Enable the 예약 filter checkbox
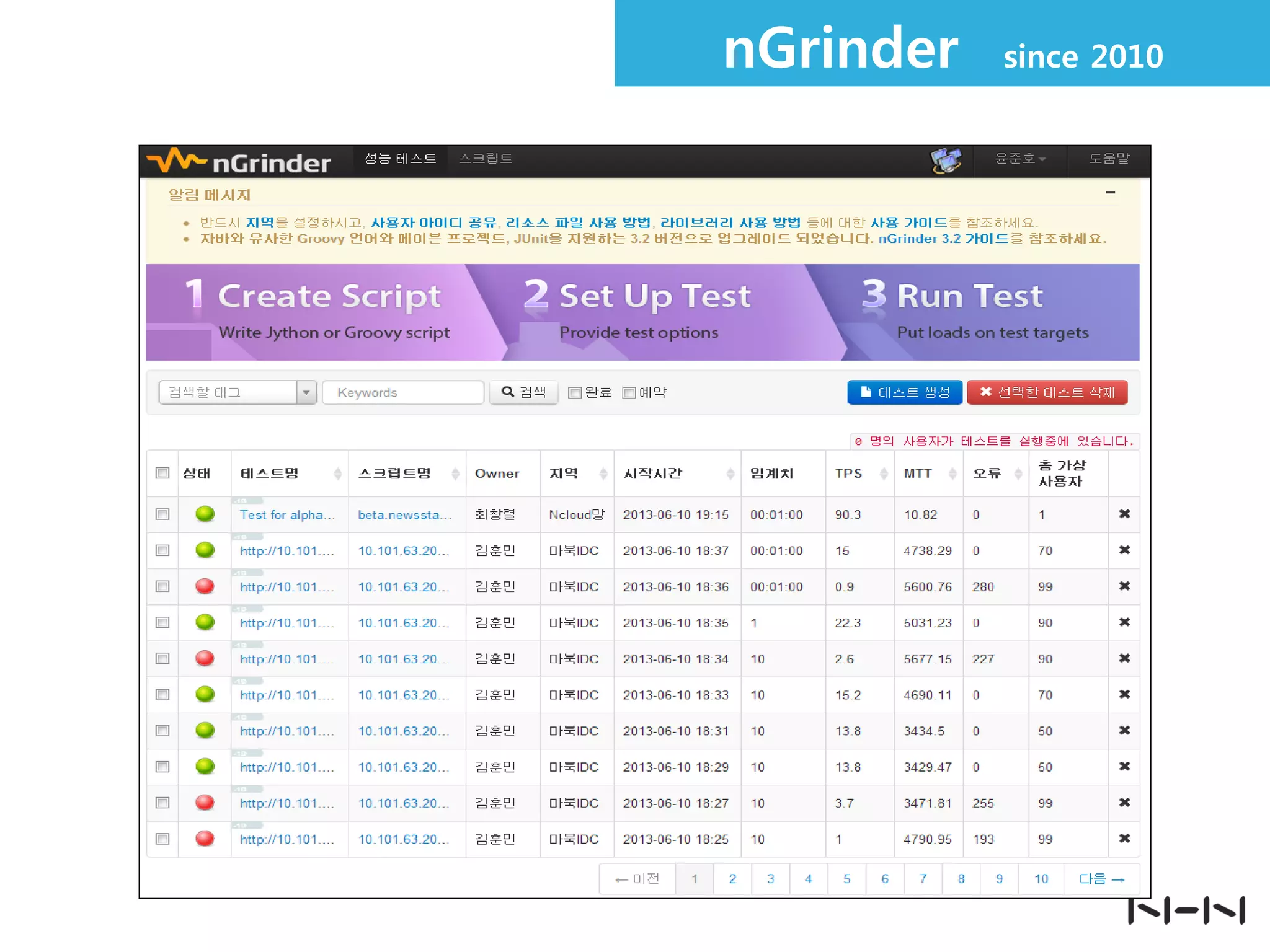Image resolution: width=1270 pixels, height=952 pixels. [629, 392]
